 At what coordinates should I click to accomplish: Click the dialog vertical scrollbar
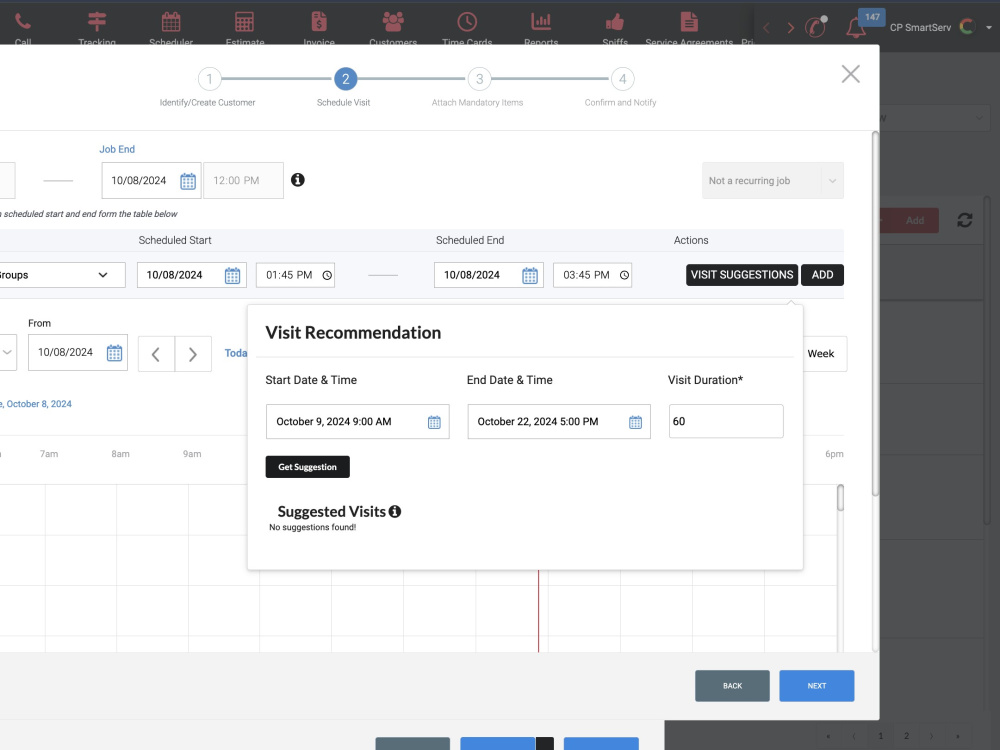[875, 314]
